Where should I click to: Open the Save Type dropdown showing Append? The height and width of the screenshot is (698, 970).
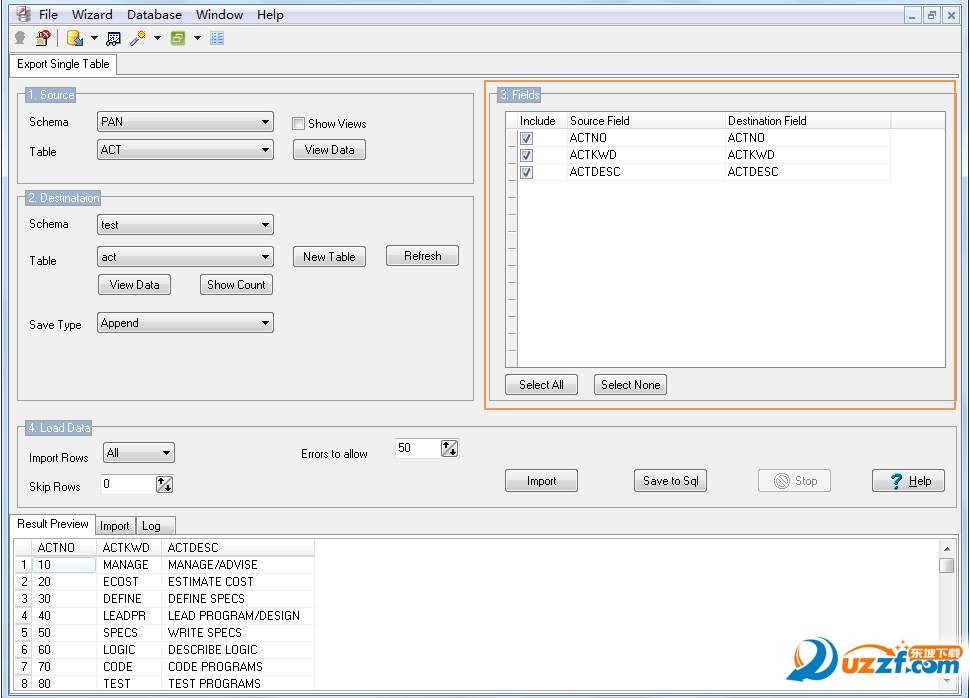[x=185, y=323]
